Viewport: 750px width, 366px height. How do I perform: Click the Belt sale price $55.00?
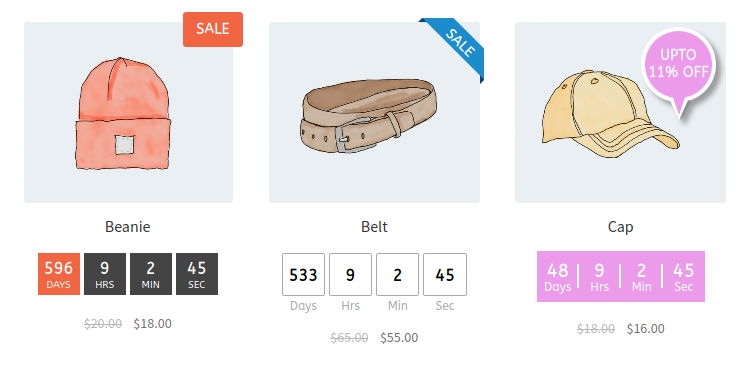click(x=399, y=338)
